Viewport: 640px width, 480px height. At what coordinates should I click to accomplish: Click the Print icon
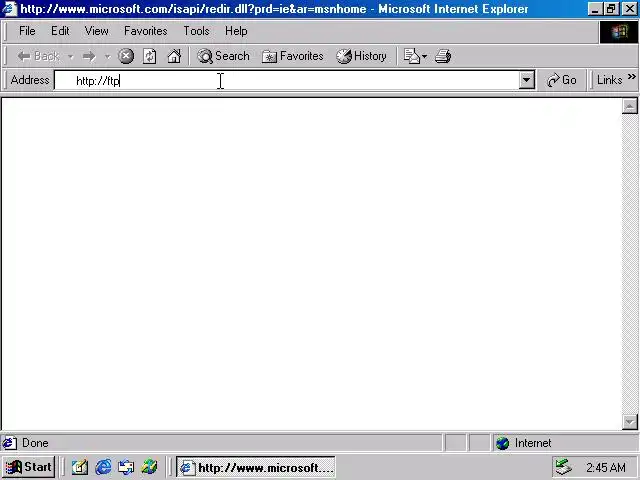click(443, 56)
